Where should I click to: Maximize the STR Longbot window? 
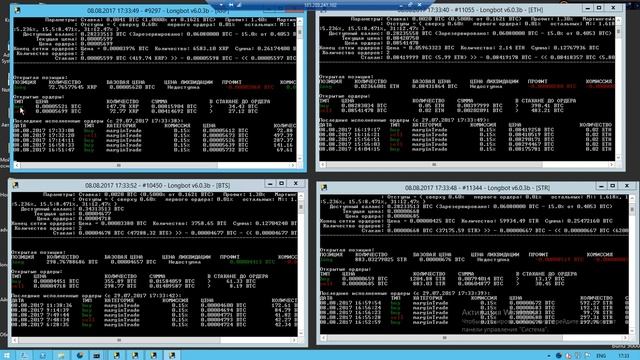click(613, 186)
